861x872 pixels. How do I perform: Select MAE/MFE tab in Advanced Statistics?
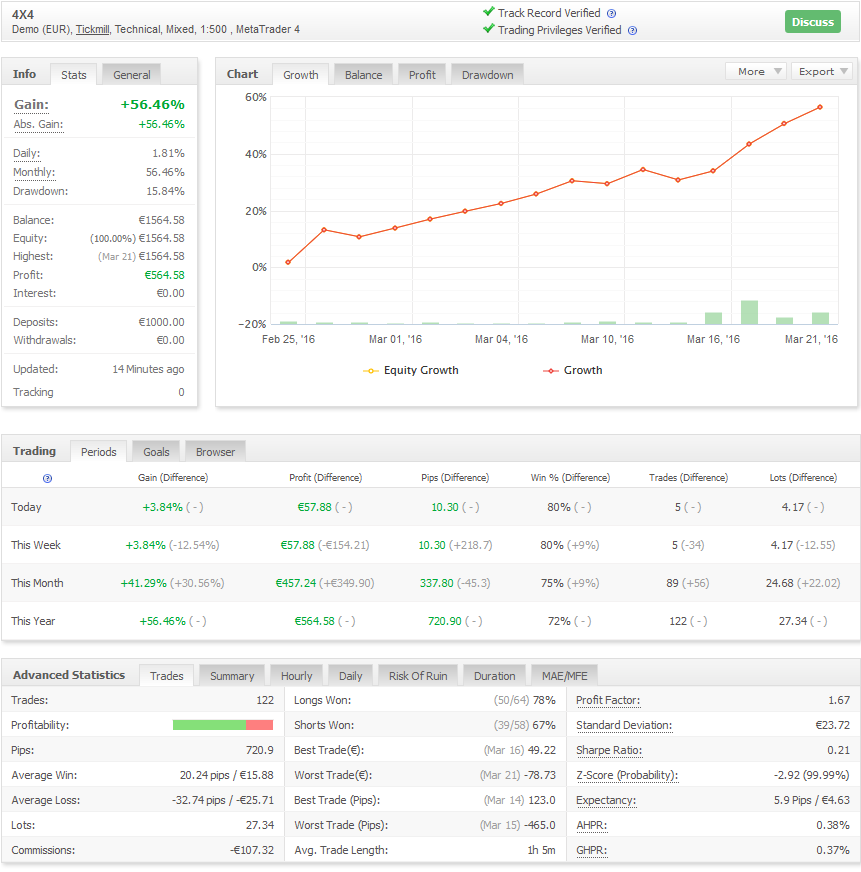point(565,676)
